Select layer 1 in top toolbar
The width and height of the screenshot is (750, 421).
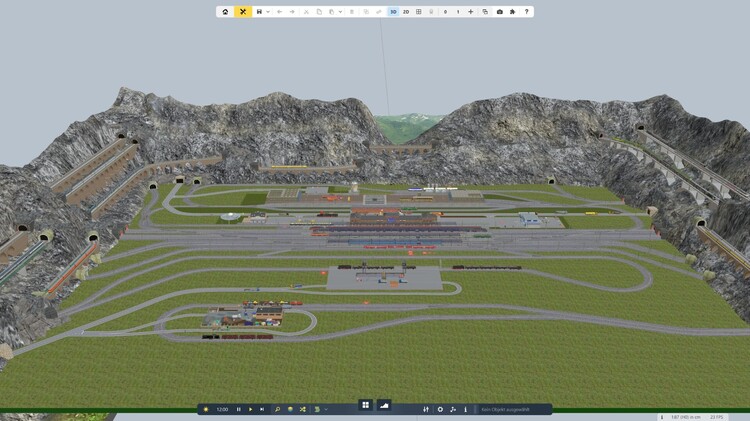tap(458, 11)
